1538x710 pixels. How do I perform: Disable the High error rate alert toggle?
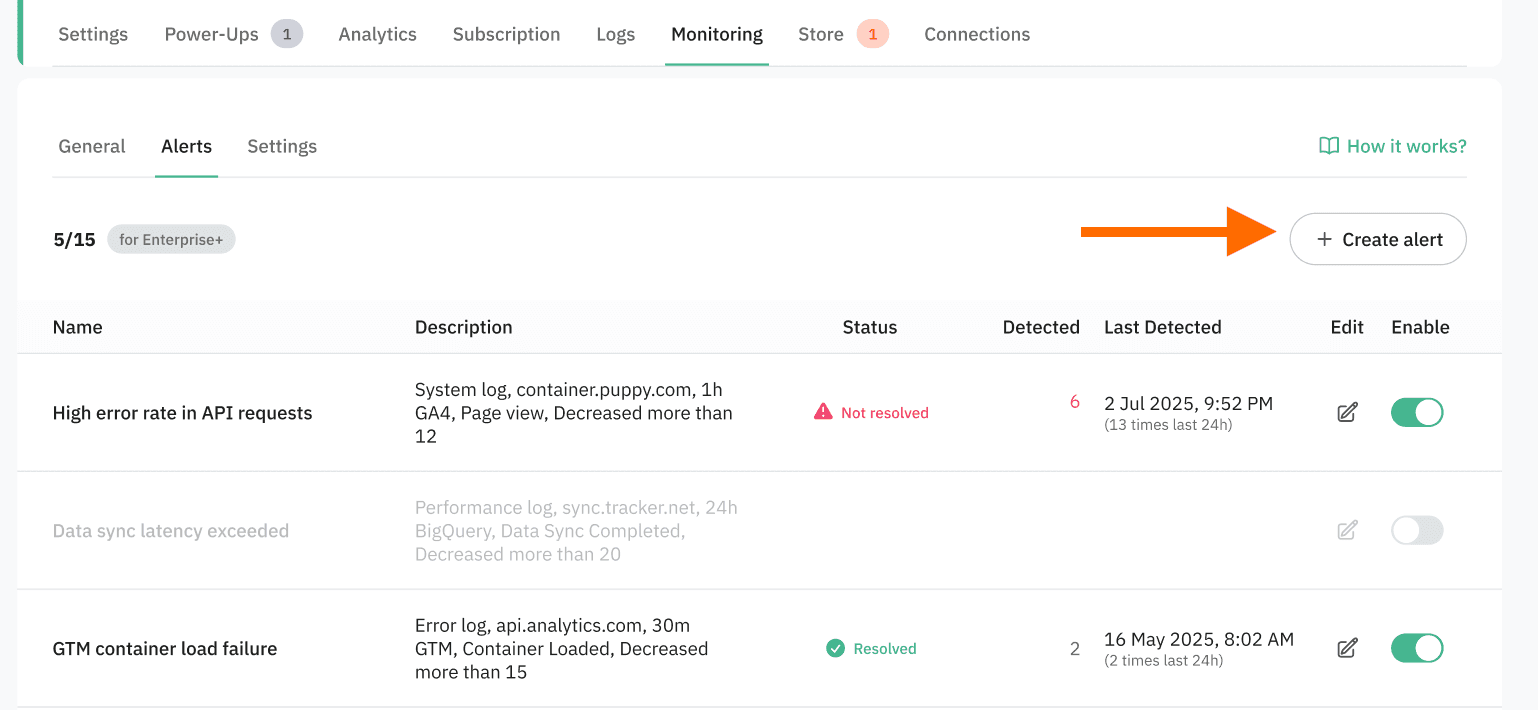[x=1416, y=412]
